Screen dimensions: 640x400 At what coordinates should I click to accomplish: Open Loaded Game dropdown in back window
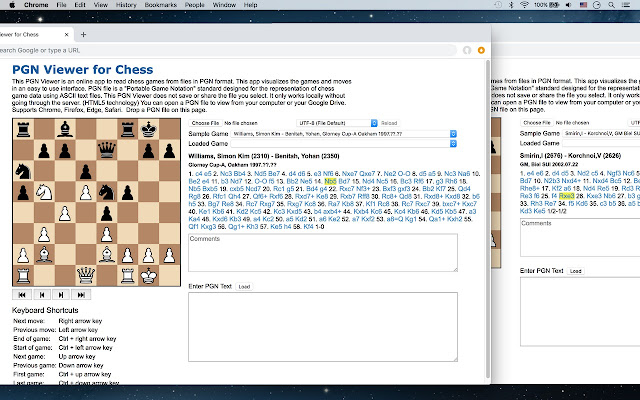coord(601,143)
